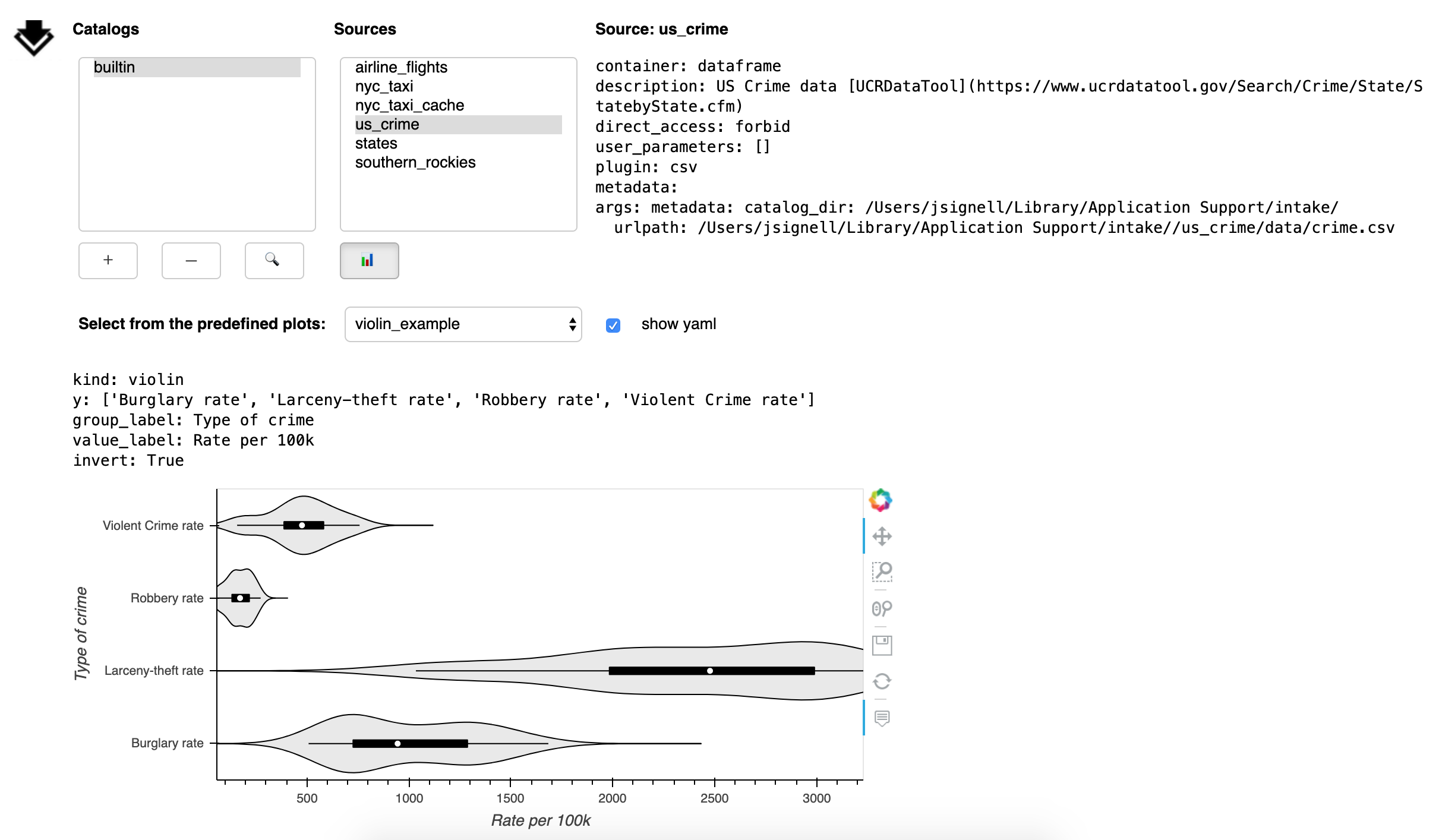
Task: Click the Bokeh logo icon
Action: (881, 500)
